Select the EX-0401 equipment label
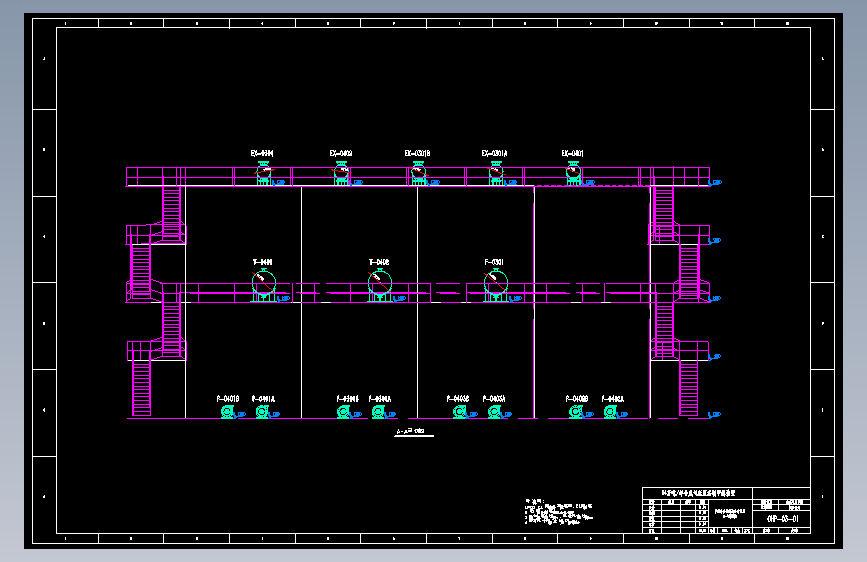Image resolution: width=867 pixels, height=562 pixels. point(572,153)
